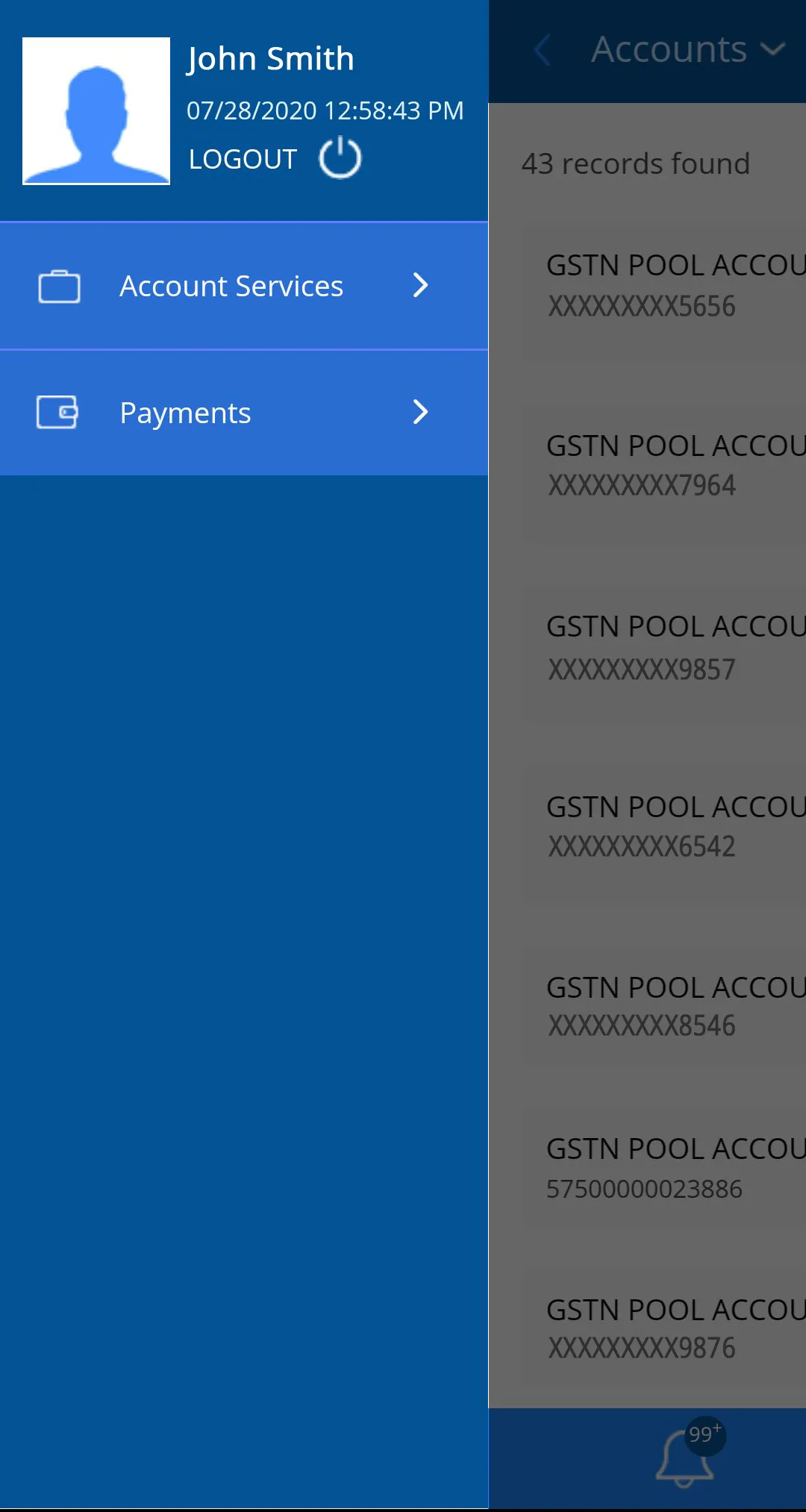
Task: Tap the 99+ notification badge
Action: click(x=705, y=1434)
